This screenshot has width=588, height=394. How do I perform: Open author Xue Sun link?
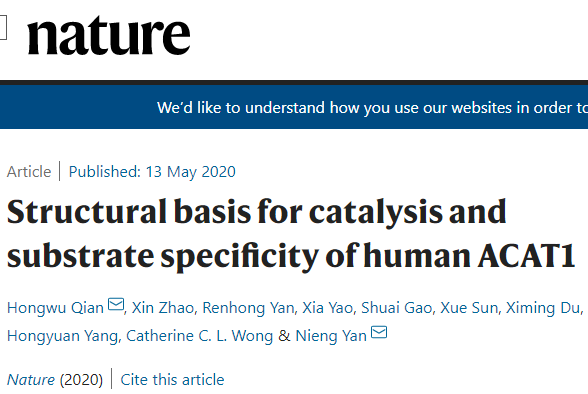click(x=469, y=308)
